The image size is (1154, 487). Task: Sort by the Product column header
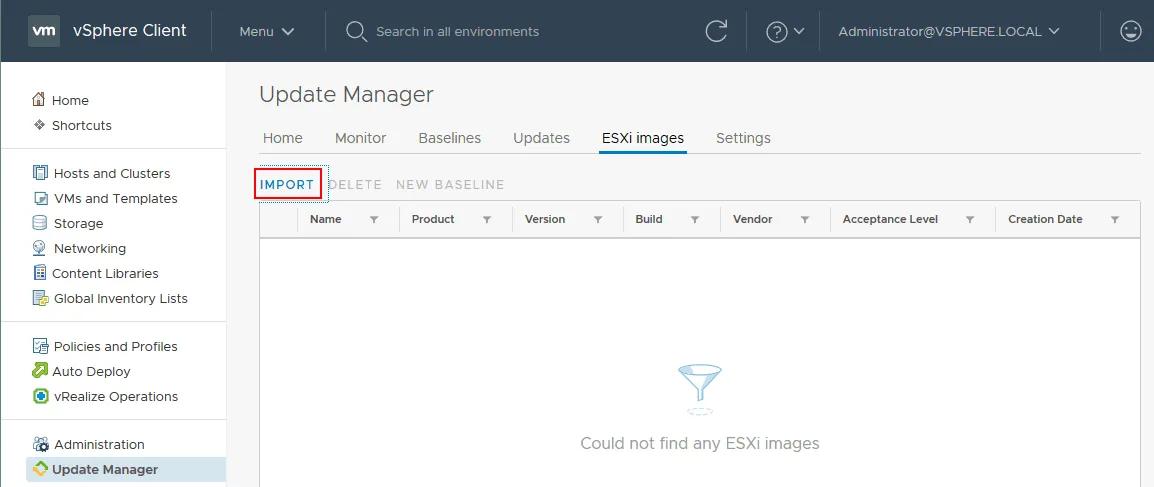click(x=433, y=219)
